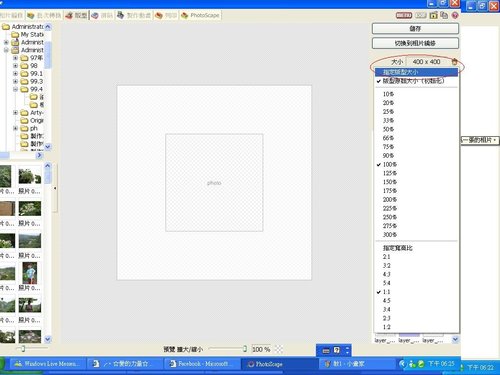Select the brown wooden photo thumbnail
The height and width of the screenshot is (375, 500).
point(7,209)
